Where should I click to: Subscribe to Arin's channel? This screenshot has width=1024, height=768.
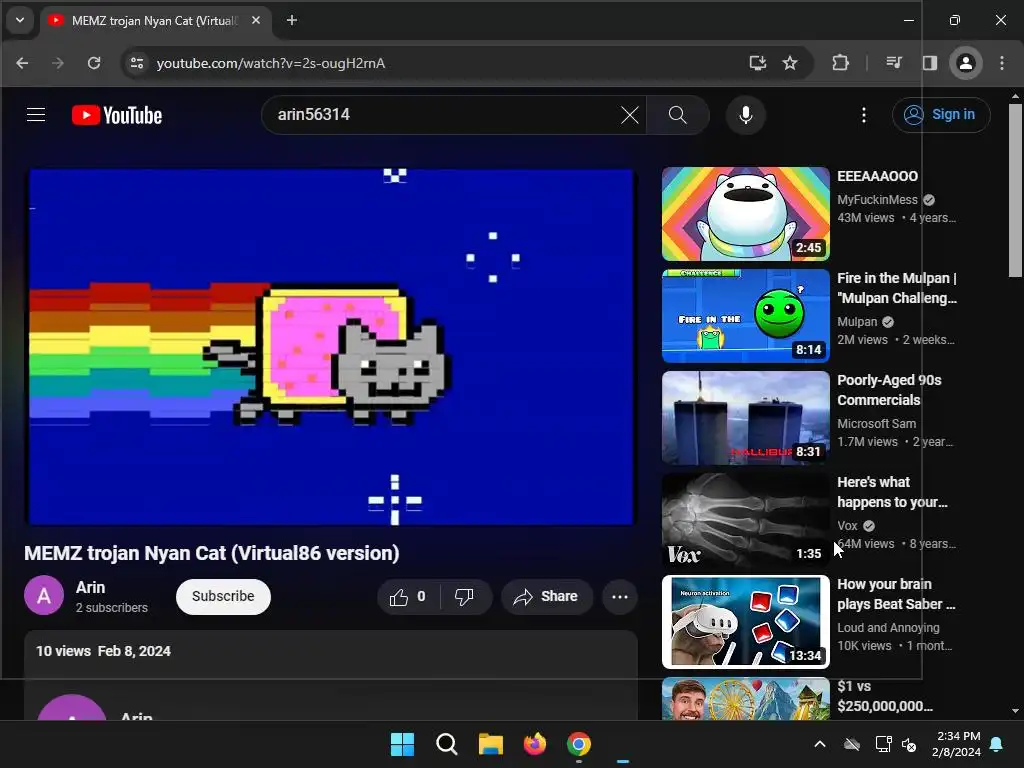tap(223, 596)
